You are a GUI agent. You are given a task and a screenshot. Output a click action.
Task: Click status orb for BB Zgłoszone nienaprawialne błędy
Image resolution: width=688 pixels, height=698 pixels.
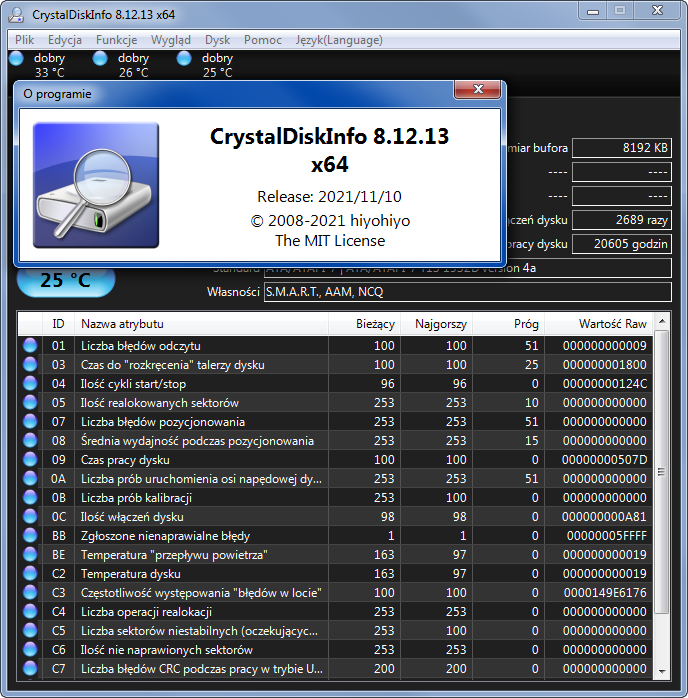tap(30, 536)
